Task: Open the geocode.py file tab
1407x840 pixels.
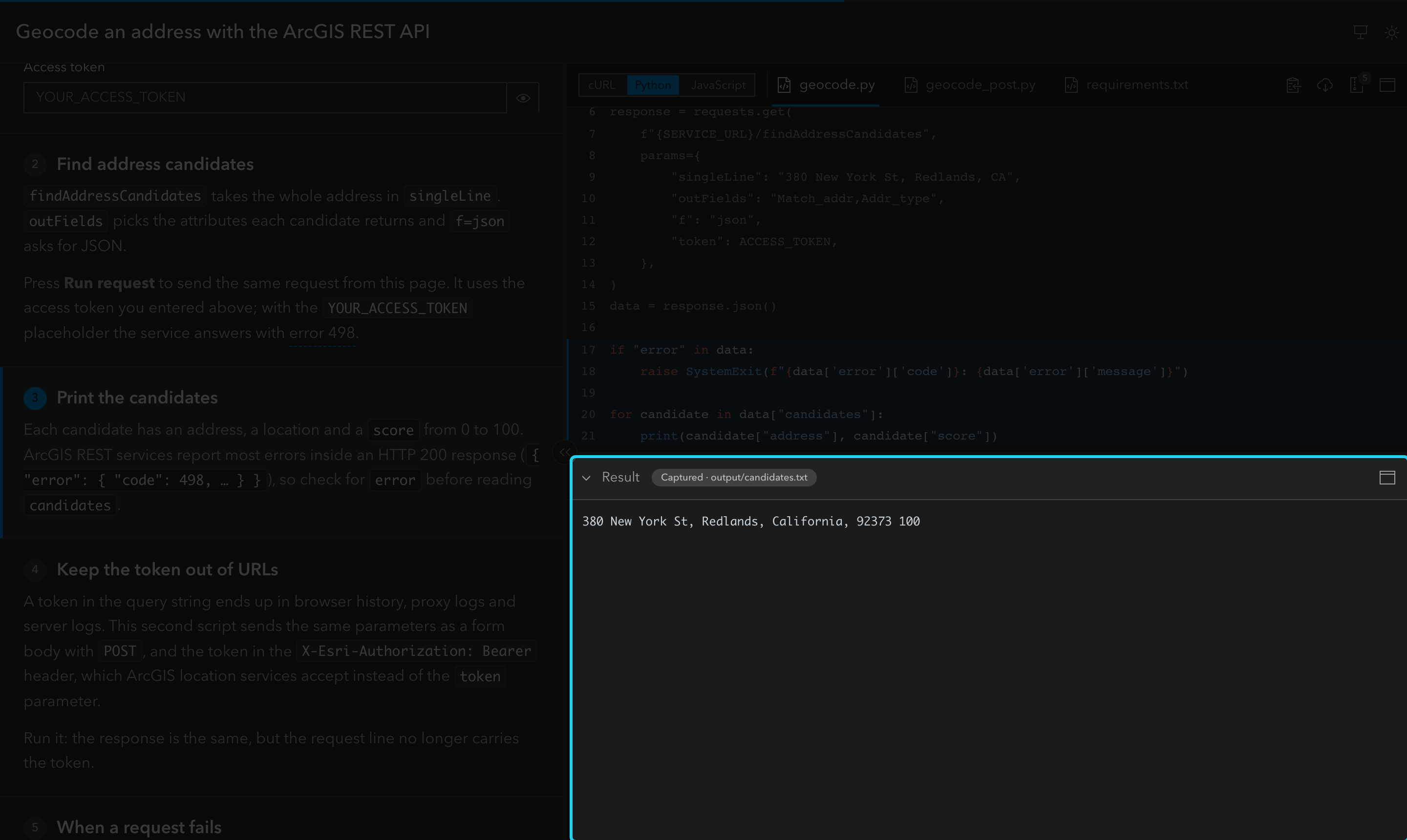Action: (x=826, y=85)
